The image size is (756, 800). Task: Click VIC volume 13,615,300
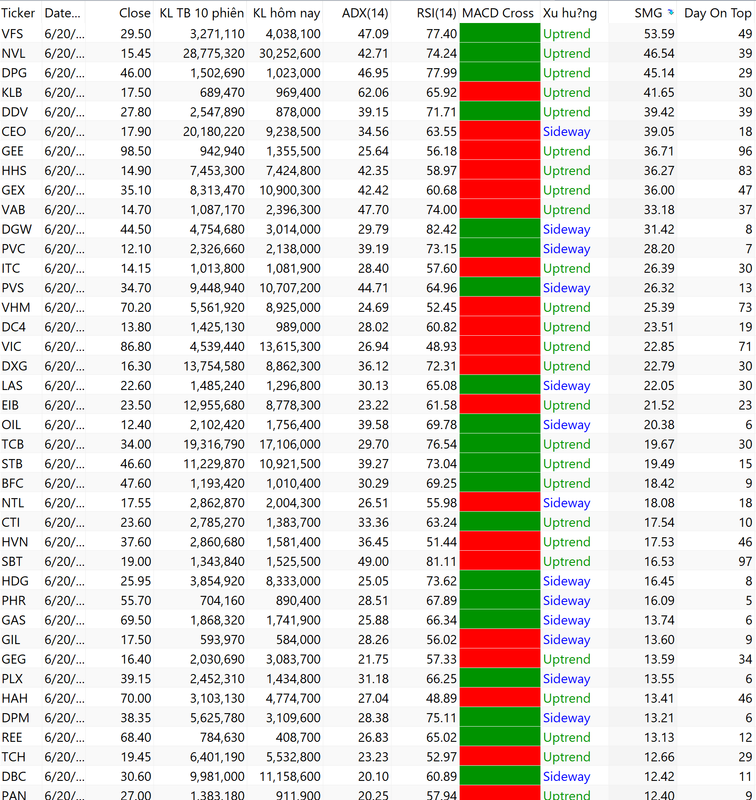[x=290, y=346]
